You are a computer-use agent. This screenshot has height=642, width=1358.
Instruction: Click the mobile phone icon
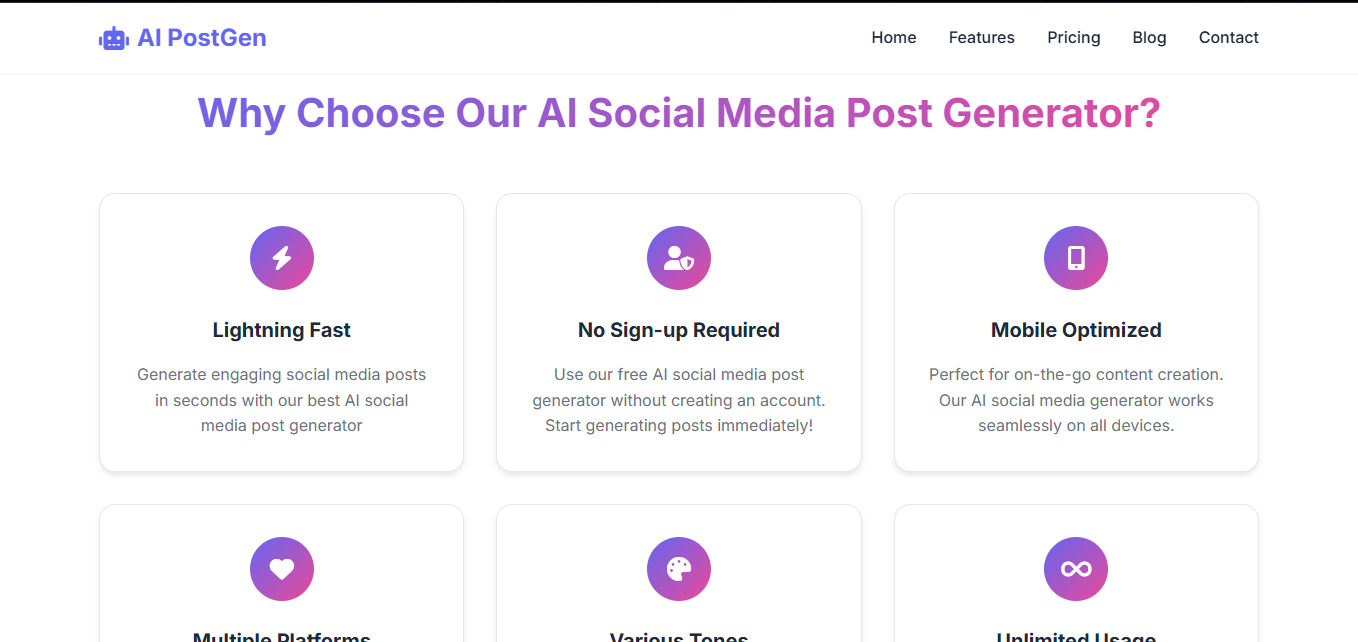(1076, 258)
